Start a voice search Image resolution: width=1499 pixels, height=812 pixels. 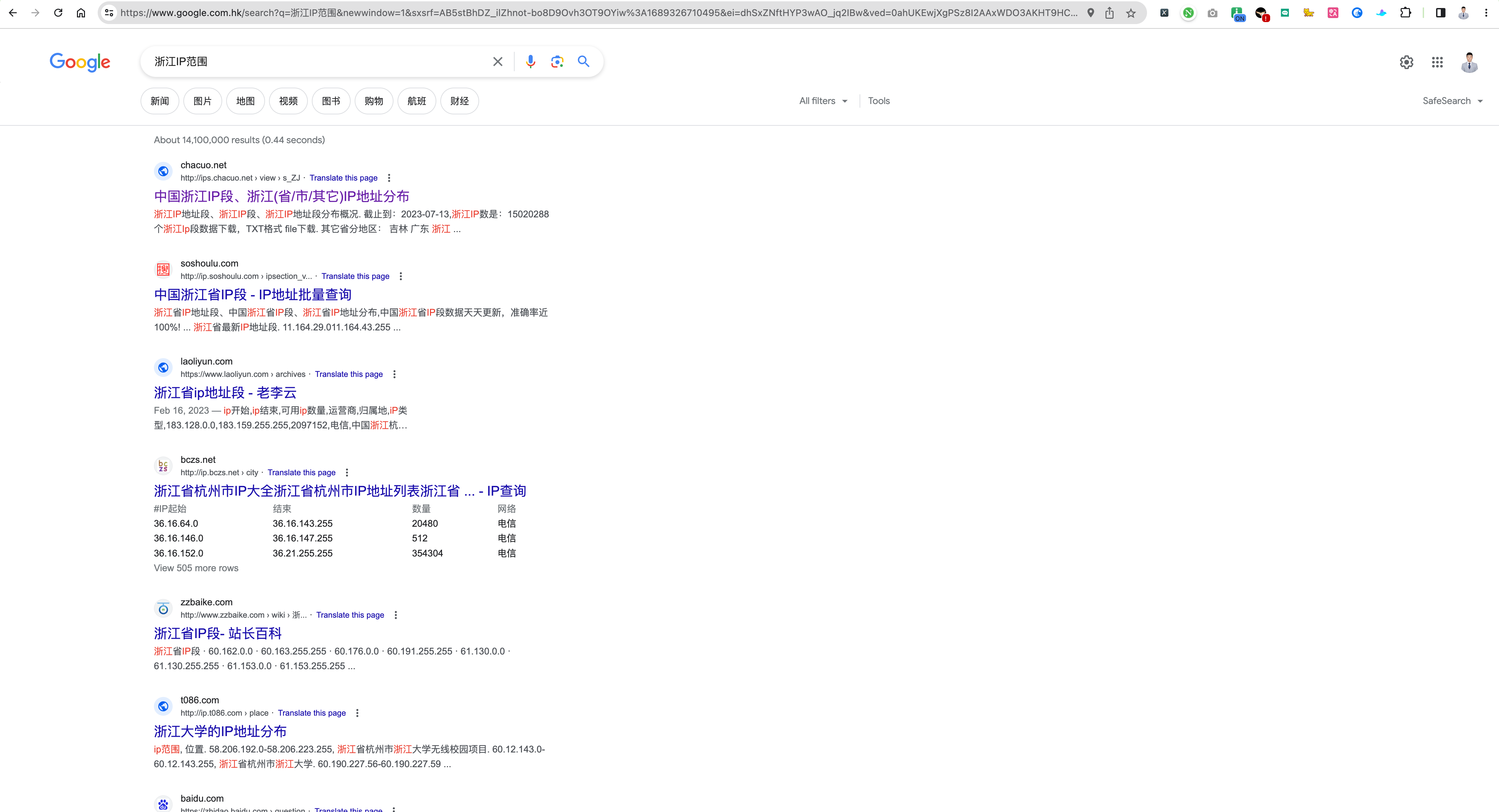(x=530, y=62)
